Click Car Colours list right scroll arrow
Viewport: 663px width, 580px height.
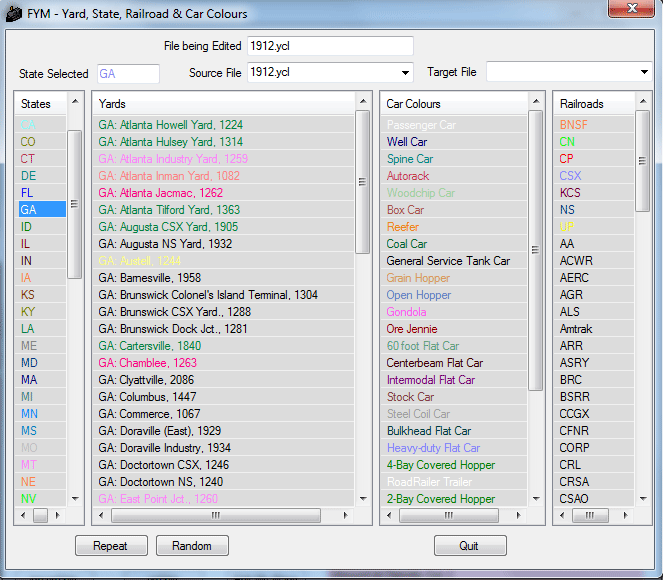(518, 515)
